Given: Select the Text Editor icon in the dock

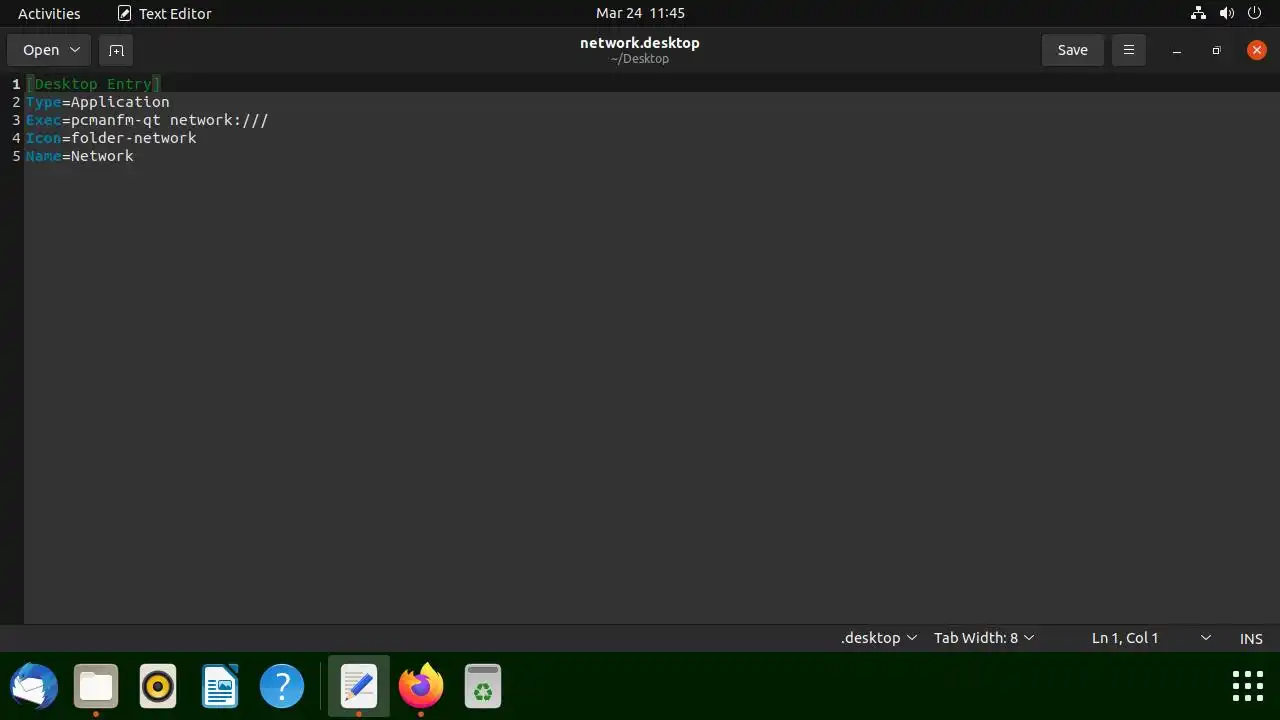Looking at the screenshot, I should click(359, 687).
